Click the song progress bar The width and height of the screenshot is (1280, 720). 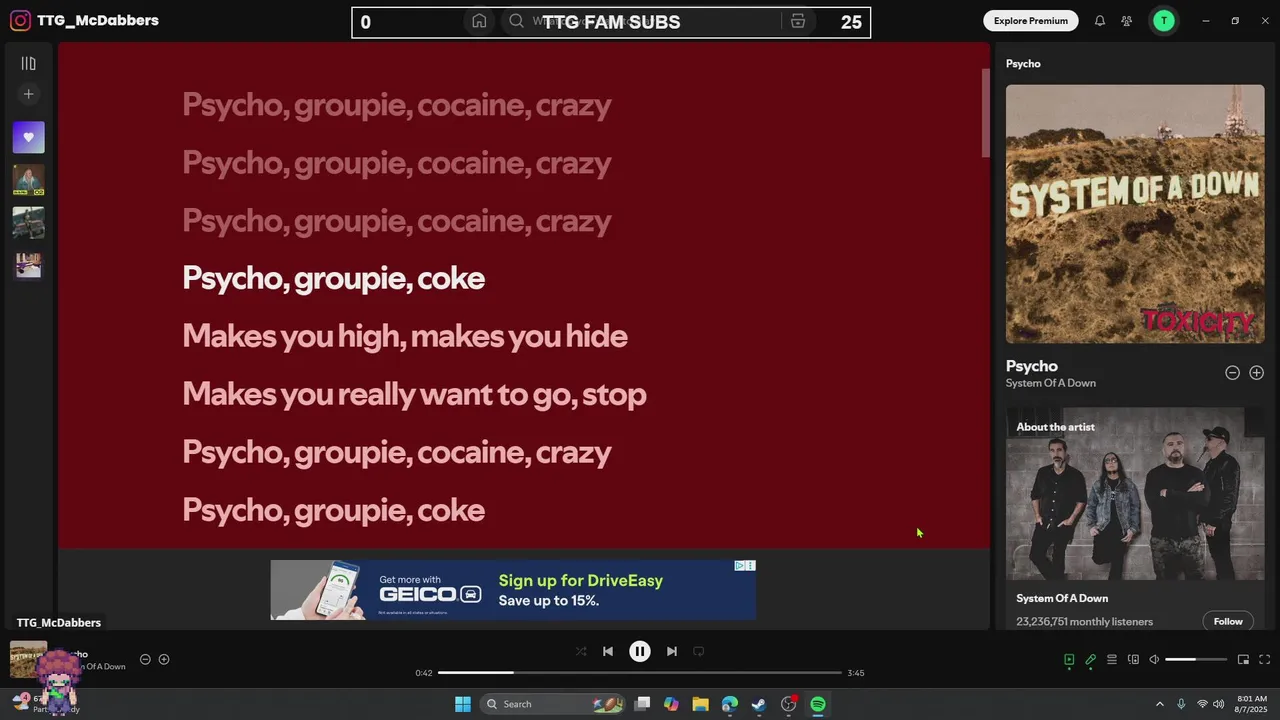[x=640, y=673]
